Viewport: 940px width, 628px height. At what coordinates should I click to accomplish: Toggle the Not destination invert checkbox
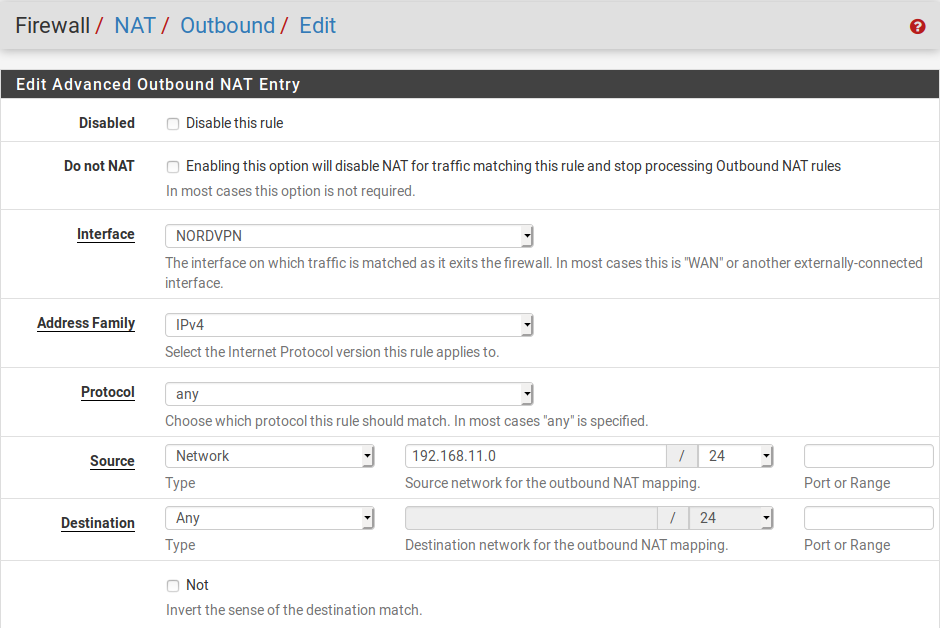pyautogui.click(x=173, y=586)
